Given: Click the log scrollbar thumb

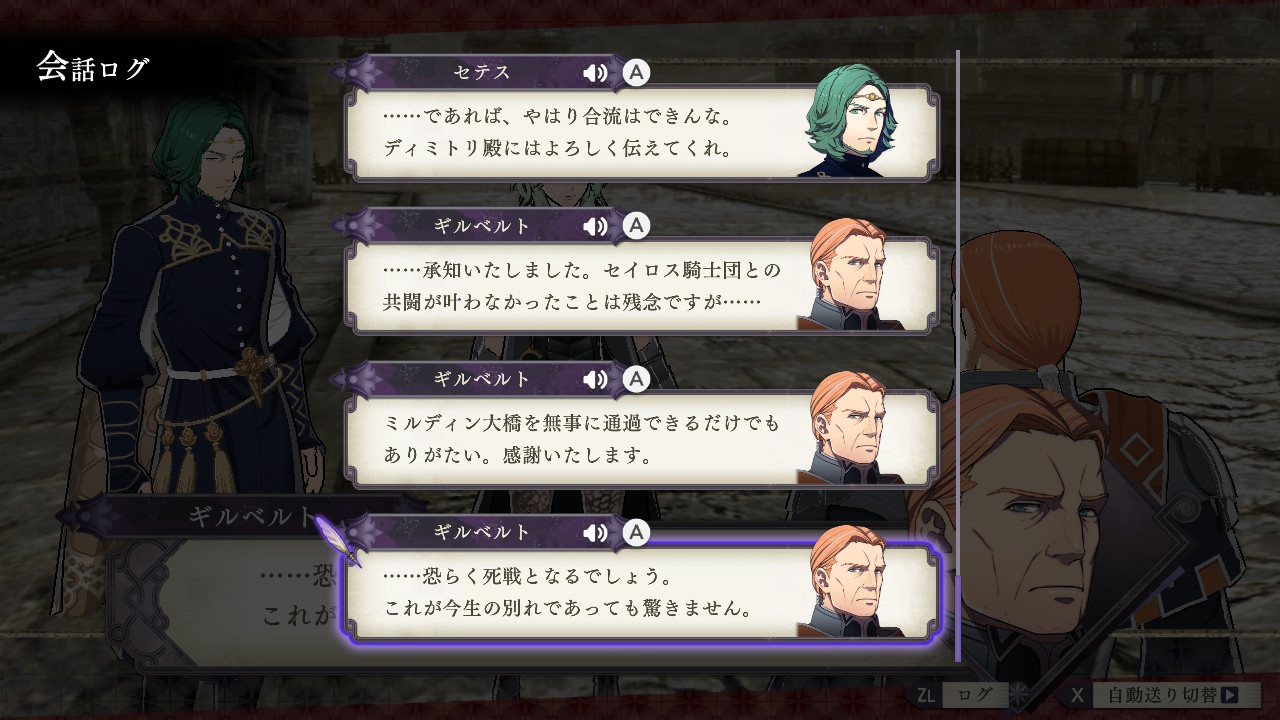Looking at the screenshot, I should [957, 618].
